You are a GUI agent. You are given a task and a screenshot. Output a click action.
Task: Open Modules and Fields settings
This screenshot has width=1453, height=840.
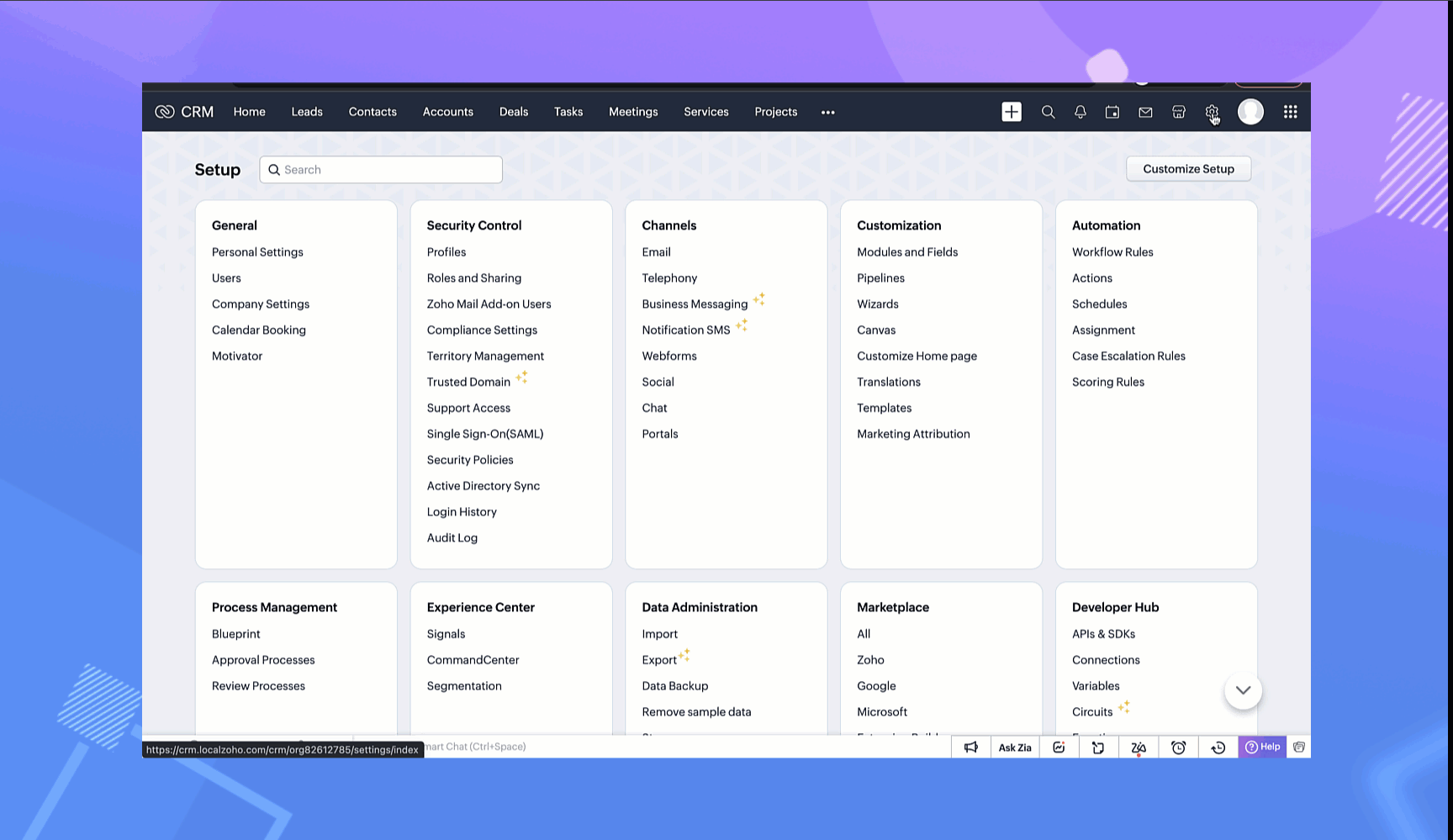907,252
